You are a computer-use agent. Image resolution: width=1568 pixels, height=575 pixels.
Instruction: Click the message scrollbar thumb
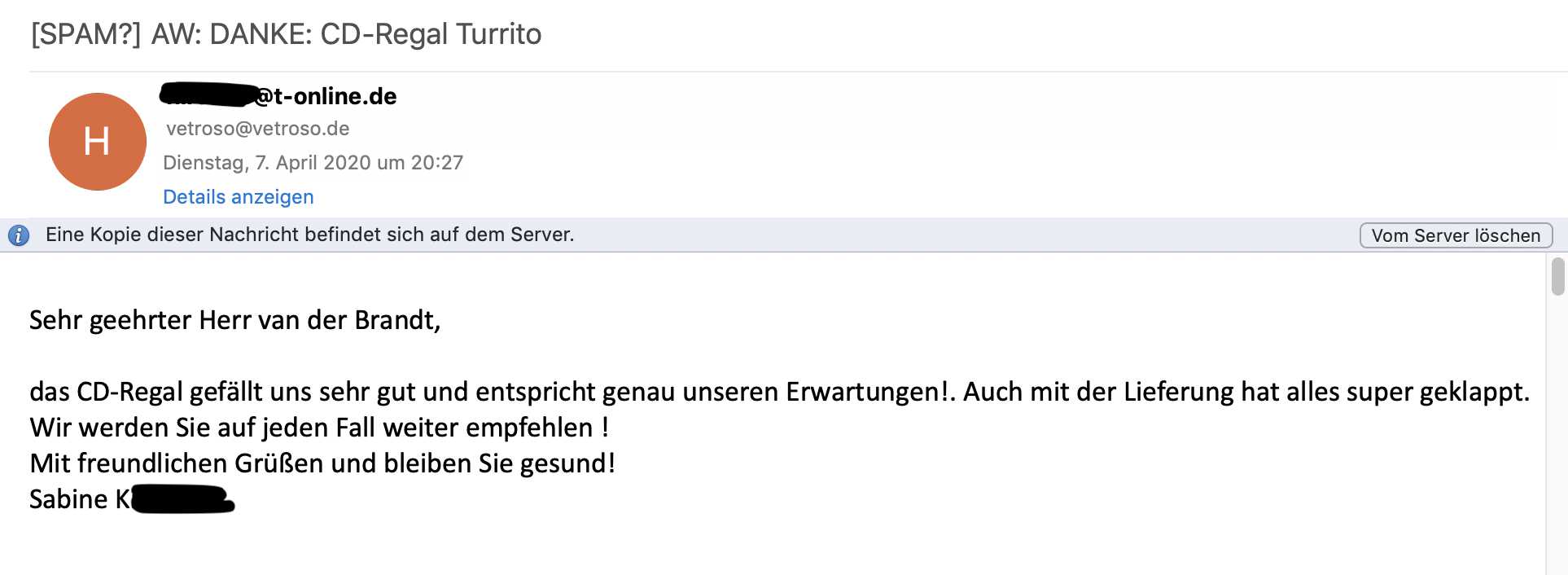(x=1557, y=276)
